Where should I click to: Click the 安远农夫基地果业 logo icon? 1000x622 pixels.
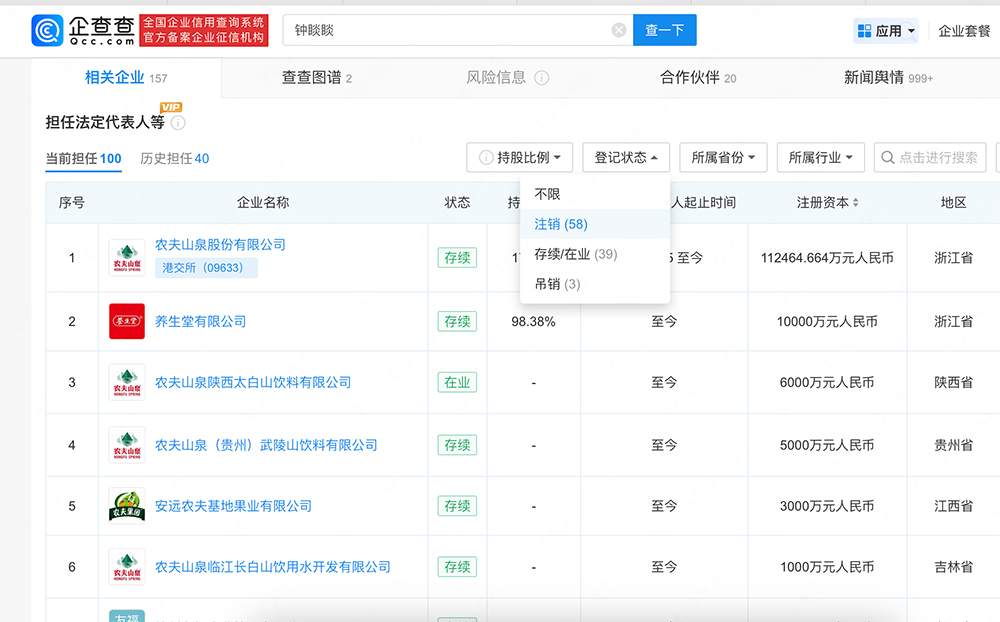coord(127,506)
